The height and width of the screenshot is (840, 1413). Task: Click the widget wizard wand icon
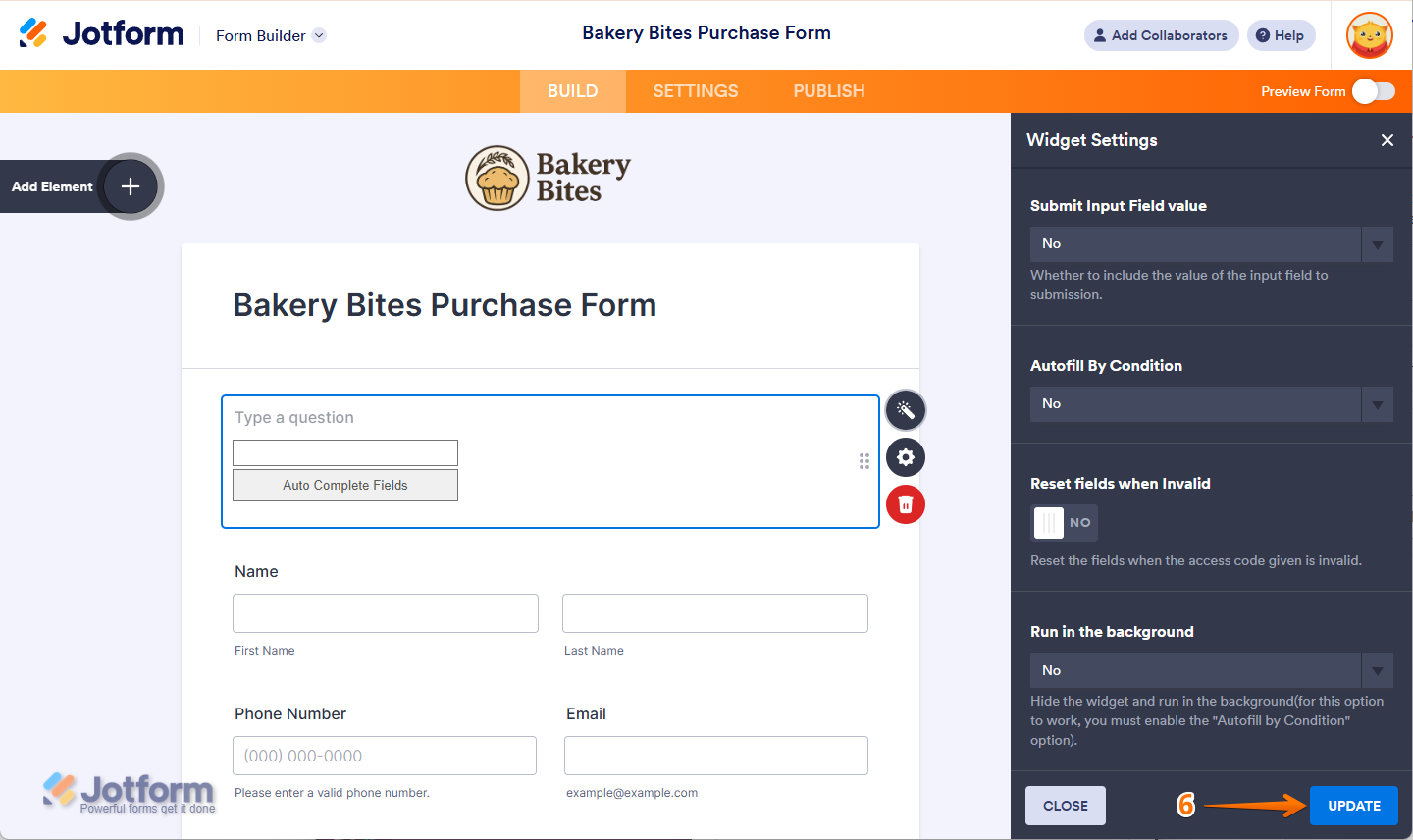coord(905,410)
